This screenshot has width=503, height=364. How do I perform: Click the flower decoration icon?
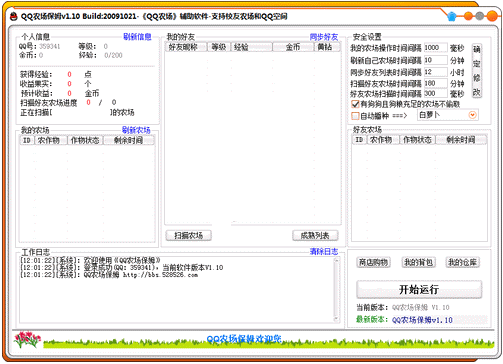(27, 339)
